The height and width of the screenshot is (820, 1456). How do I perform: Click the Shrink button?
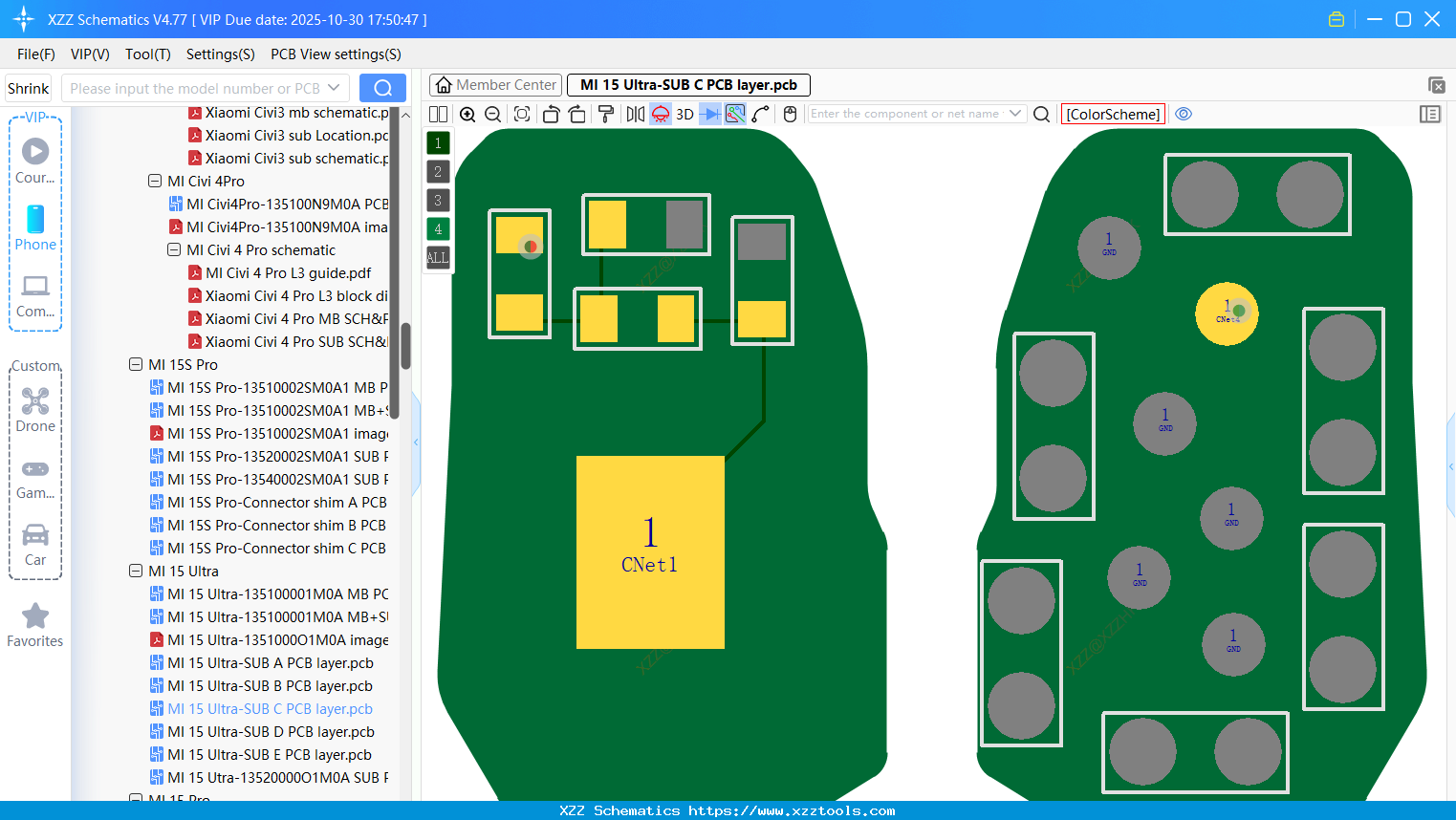(x=29, y=88)
